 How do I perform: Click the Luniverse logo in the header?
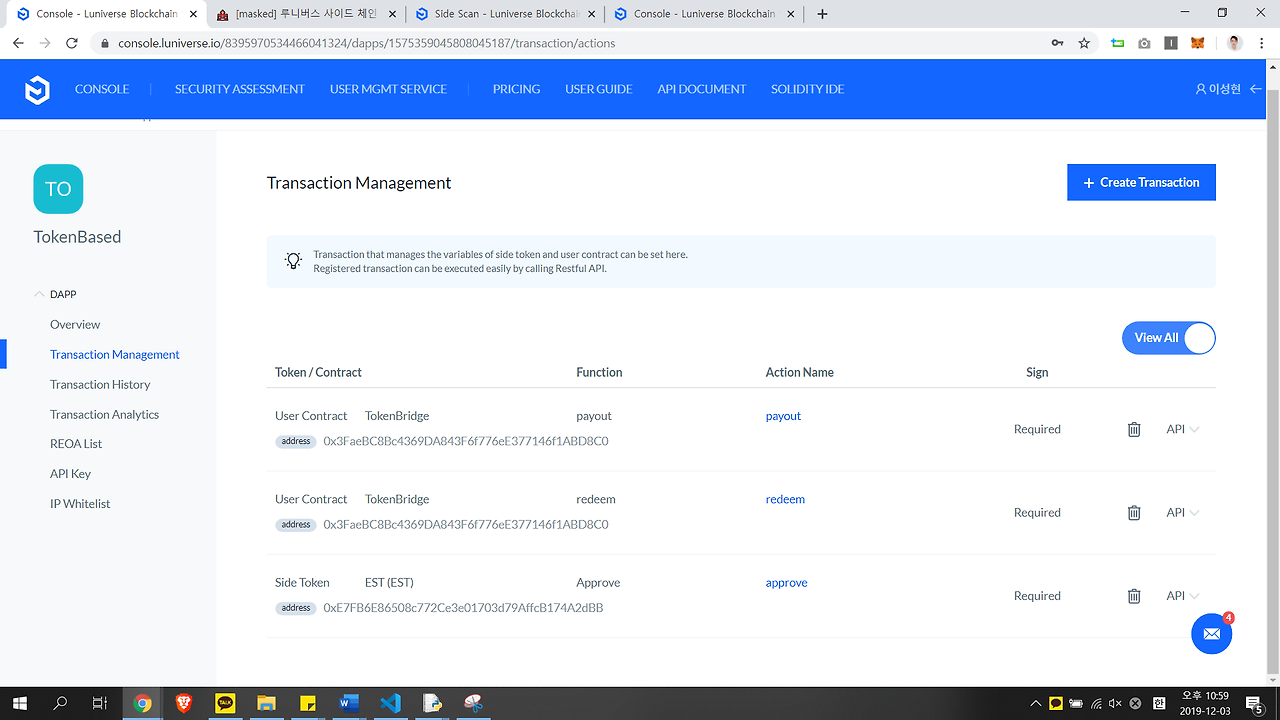[x=37, y=90]
